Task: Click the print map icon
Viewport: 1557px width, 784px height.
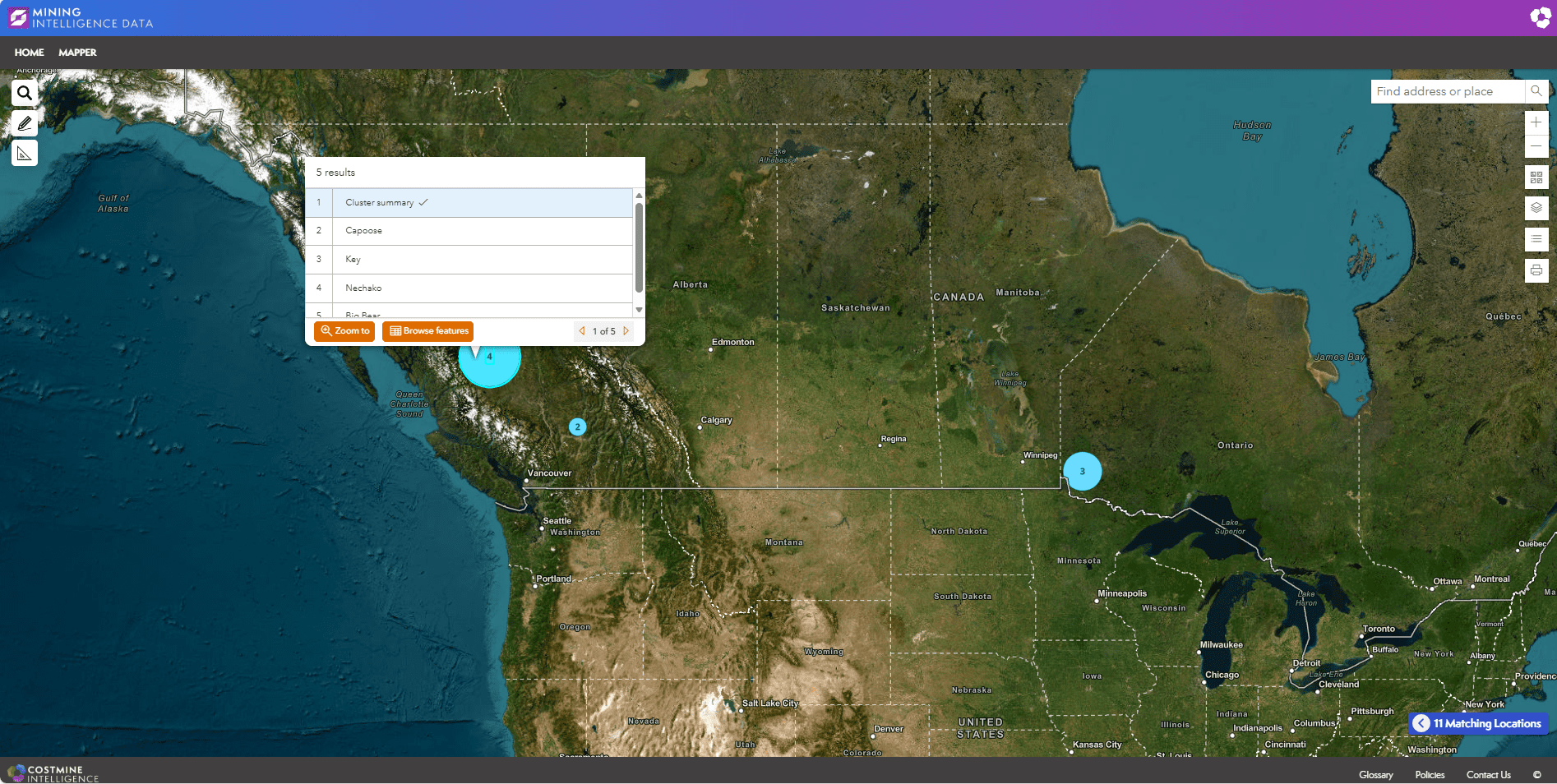Action: 1536,270
